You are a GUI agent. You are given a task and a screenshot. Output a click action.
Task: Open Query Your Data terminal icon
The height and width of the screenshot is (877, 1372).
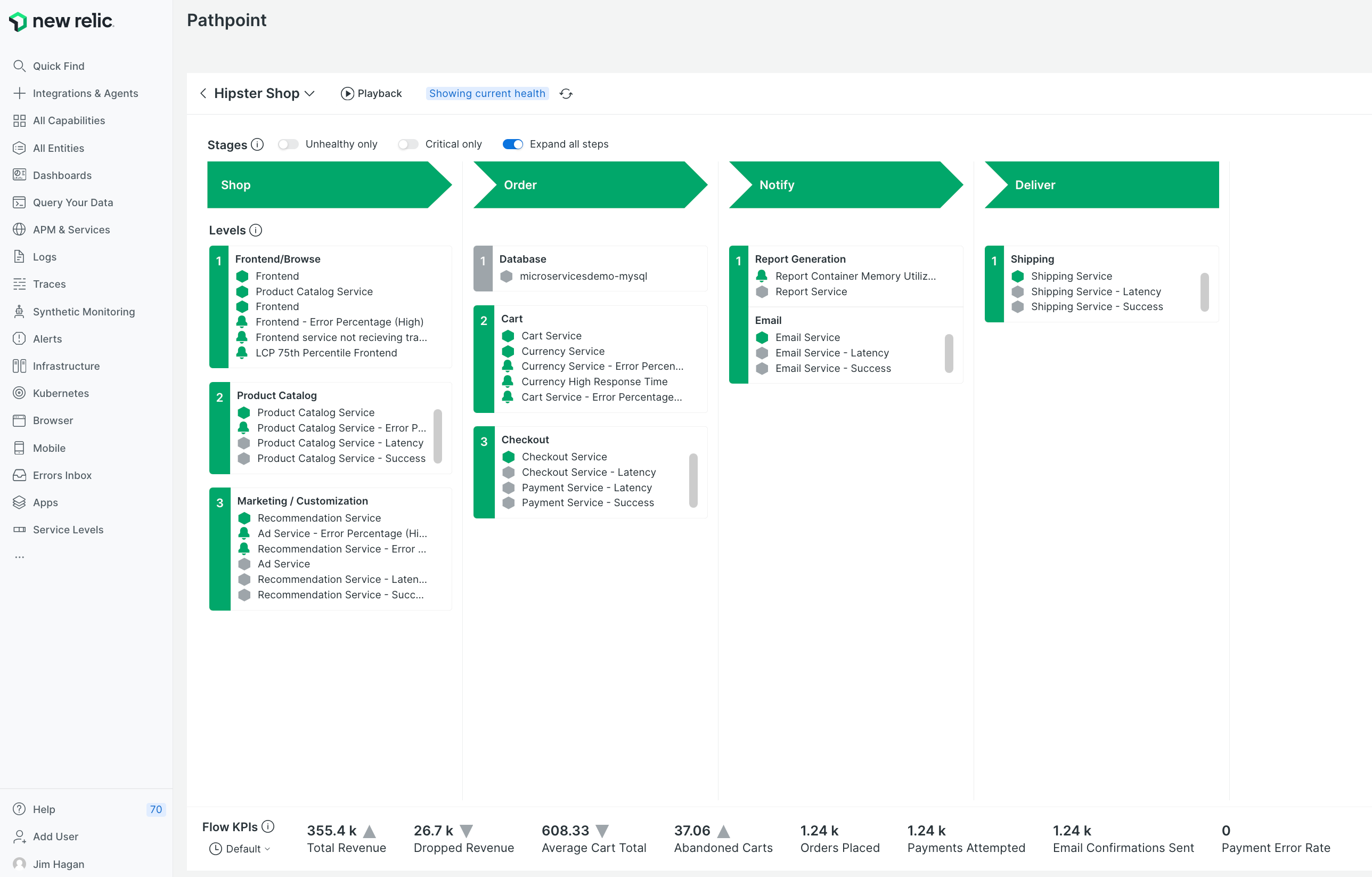point(19,202)
